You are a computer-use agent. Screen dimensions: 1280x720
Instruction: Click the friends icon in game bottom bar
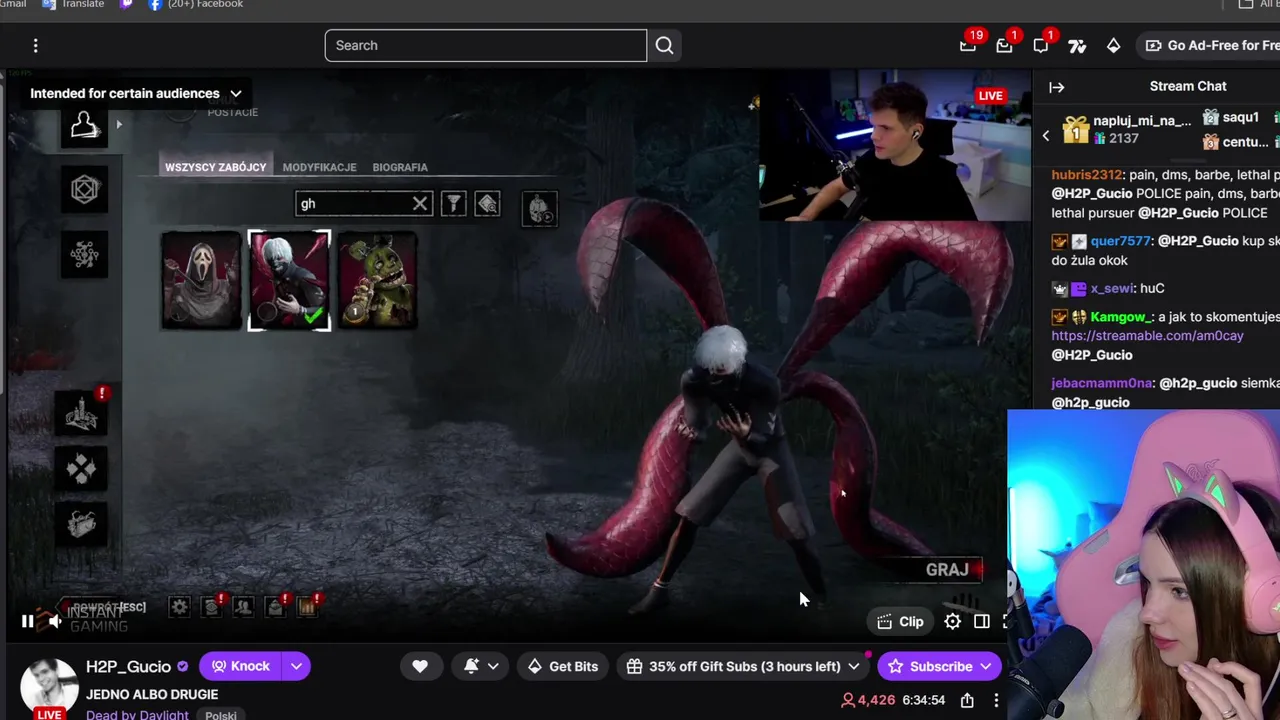243,606
